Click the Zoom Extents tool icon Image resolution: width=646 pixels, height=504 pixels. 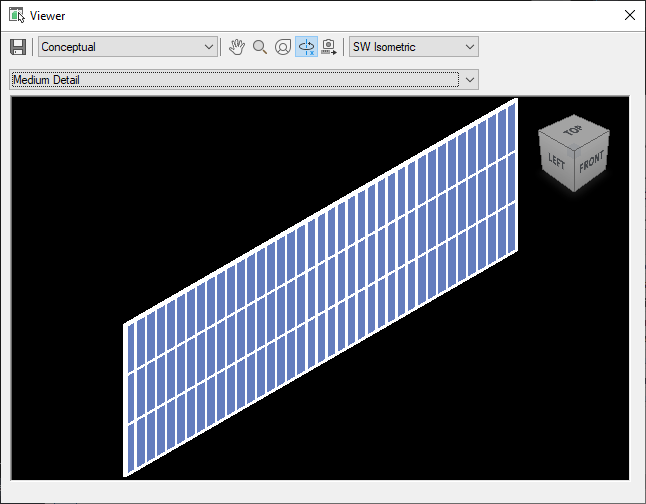point(283,47)
